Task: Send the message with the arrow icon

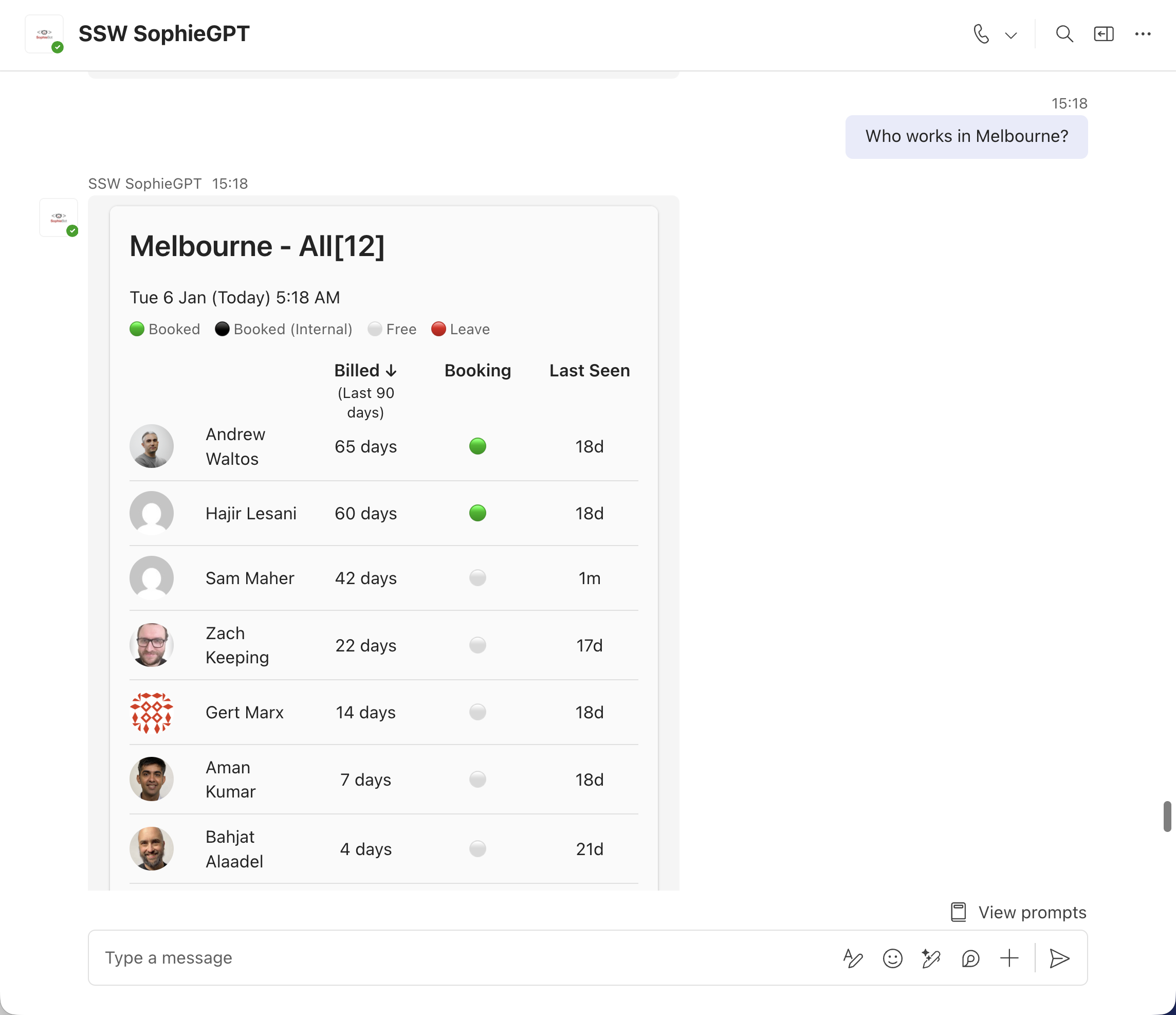Action: 1059,958
